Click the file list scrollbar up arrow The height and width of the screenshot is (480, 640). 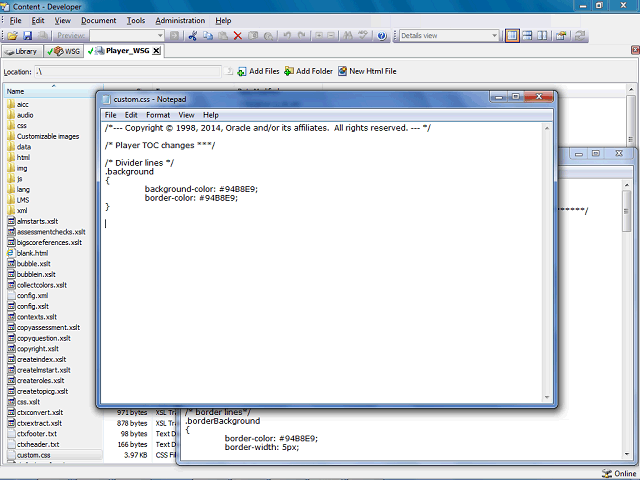(x=631, y=89)
